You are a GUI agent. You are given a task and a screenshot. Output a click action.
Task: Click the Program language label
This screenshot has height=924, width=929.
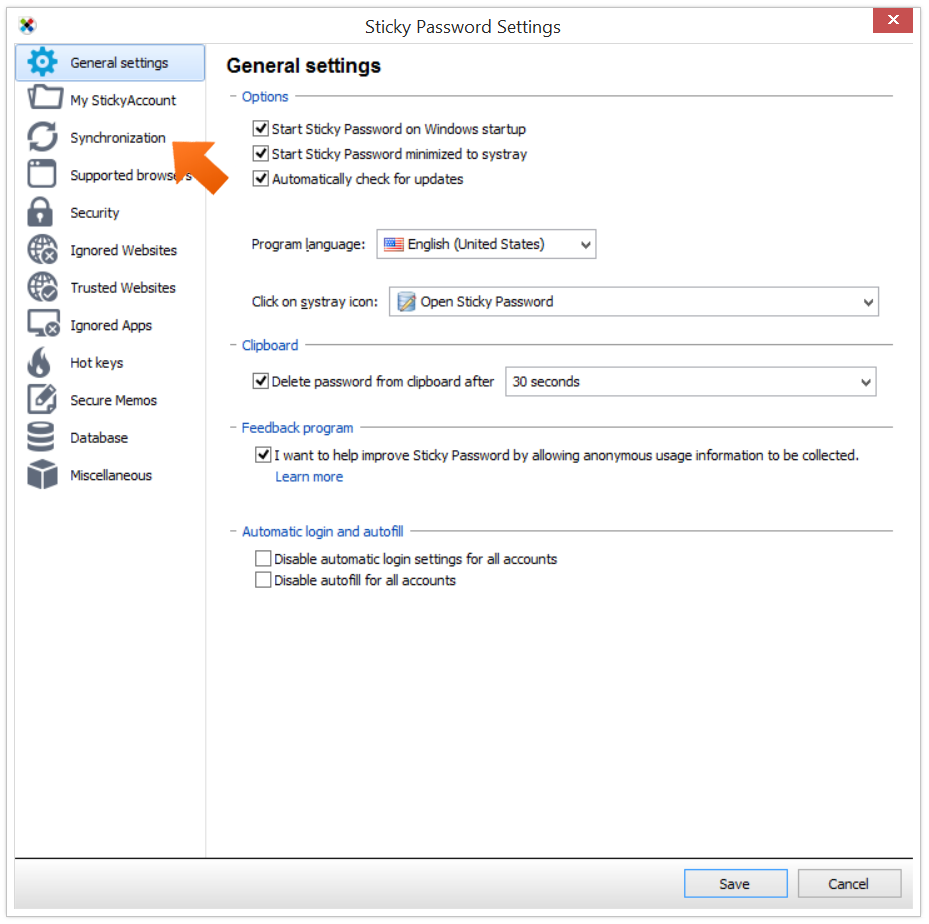click(308, 244)
